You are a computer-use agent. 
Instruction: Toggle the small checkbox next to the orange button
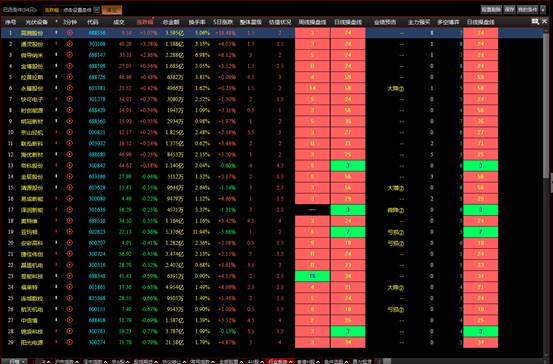pyautogui.click(x=97, y=10)
